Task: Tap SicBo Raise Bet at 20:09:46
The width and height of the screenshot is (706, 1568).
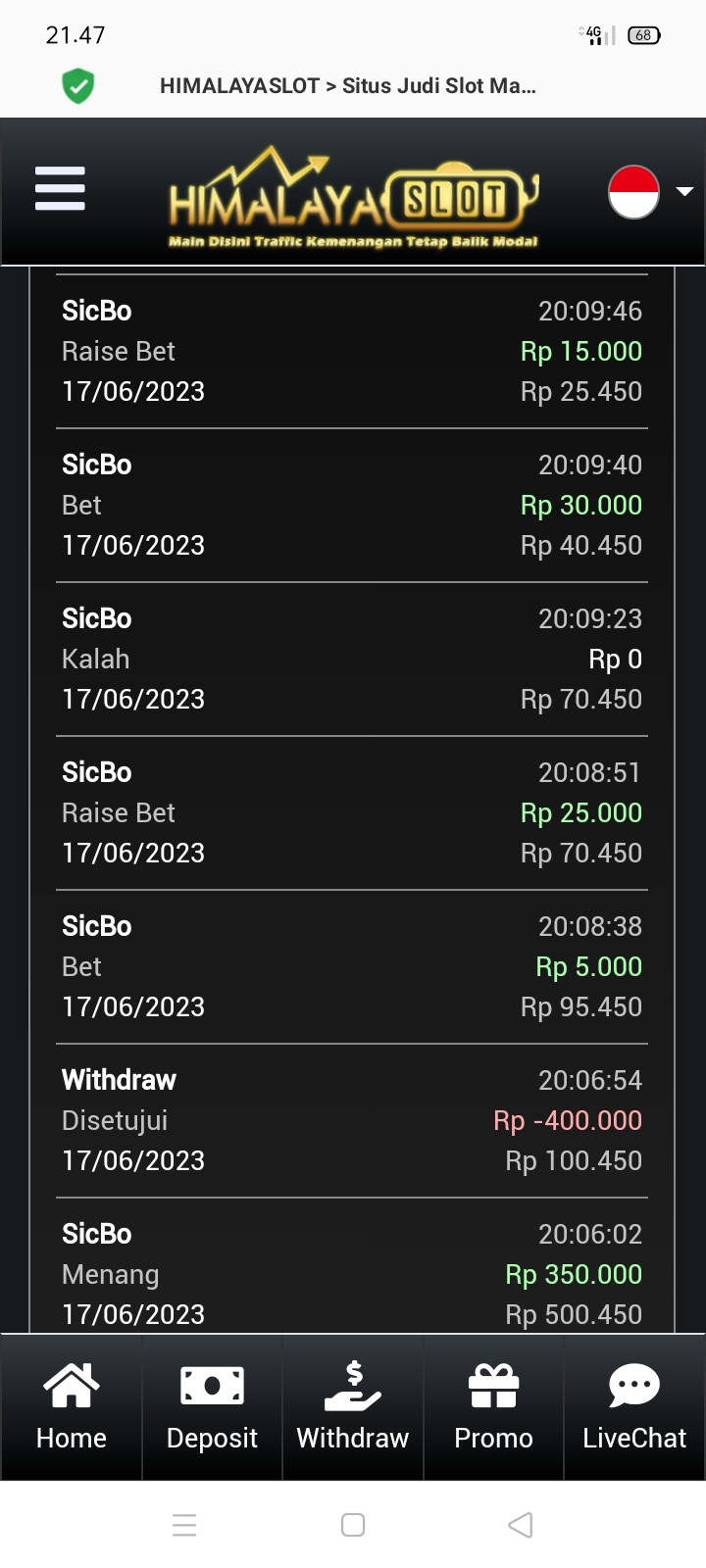Action: [351, 351]
